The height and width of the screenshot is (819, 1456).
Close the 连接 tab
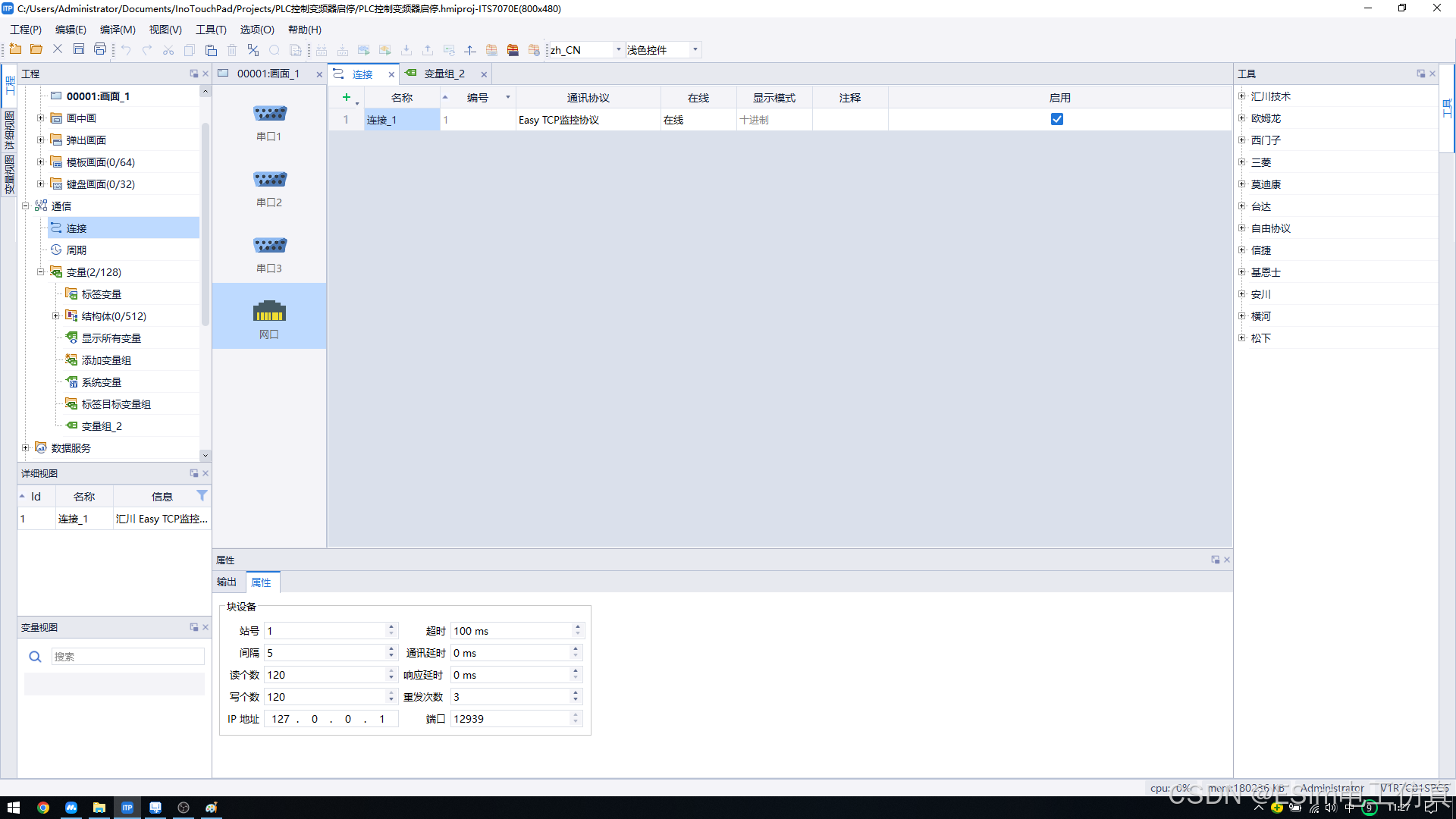(x=391, y=74)
